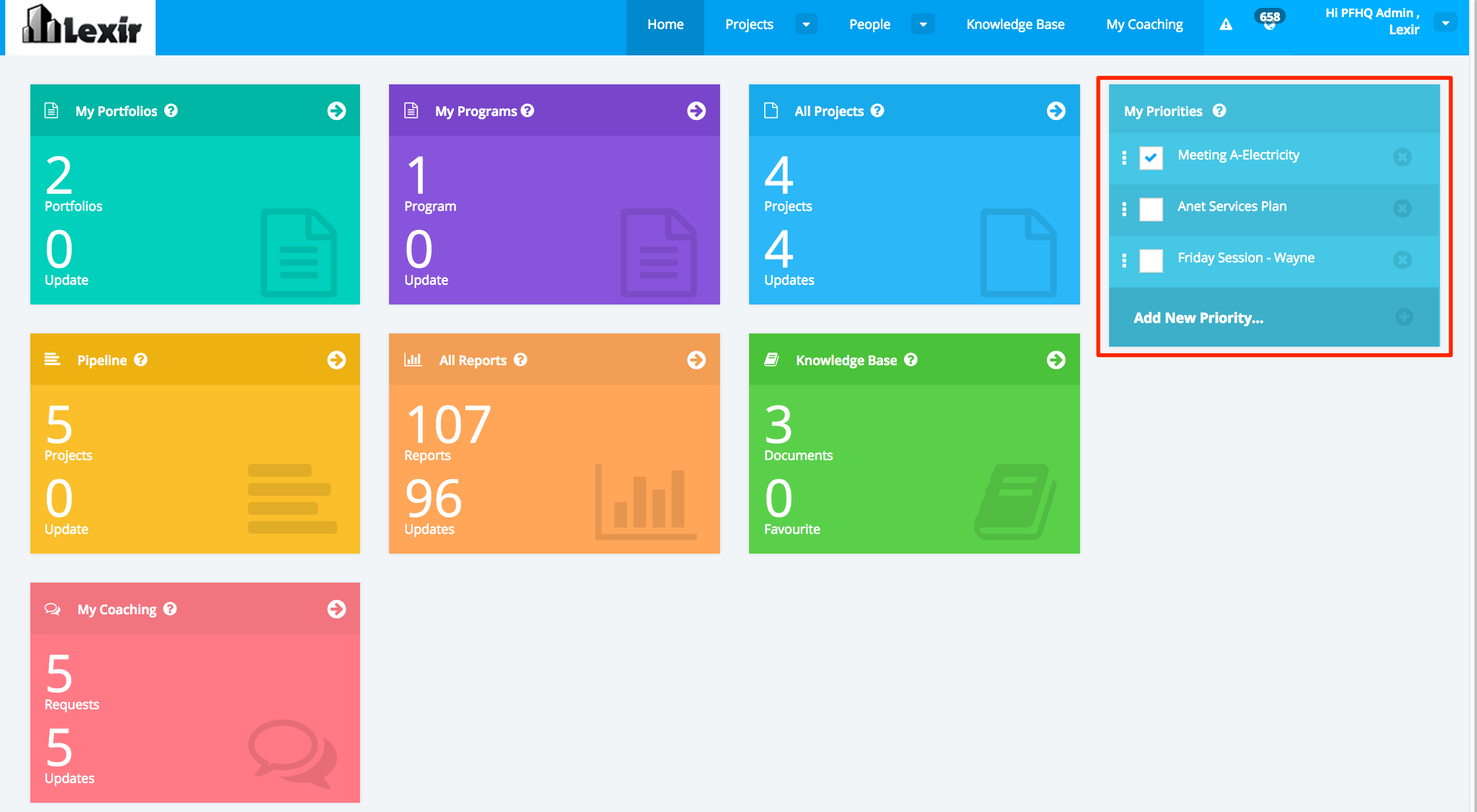The width and height of the screenshot is (1477, 812).
Task: Remove Anet Services Plan priority
Action: (1402, 208)
